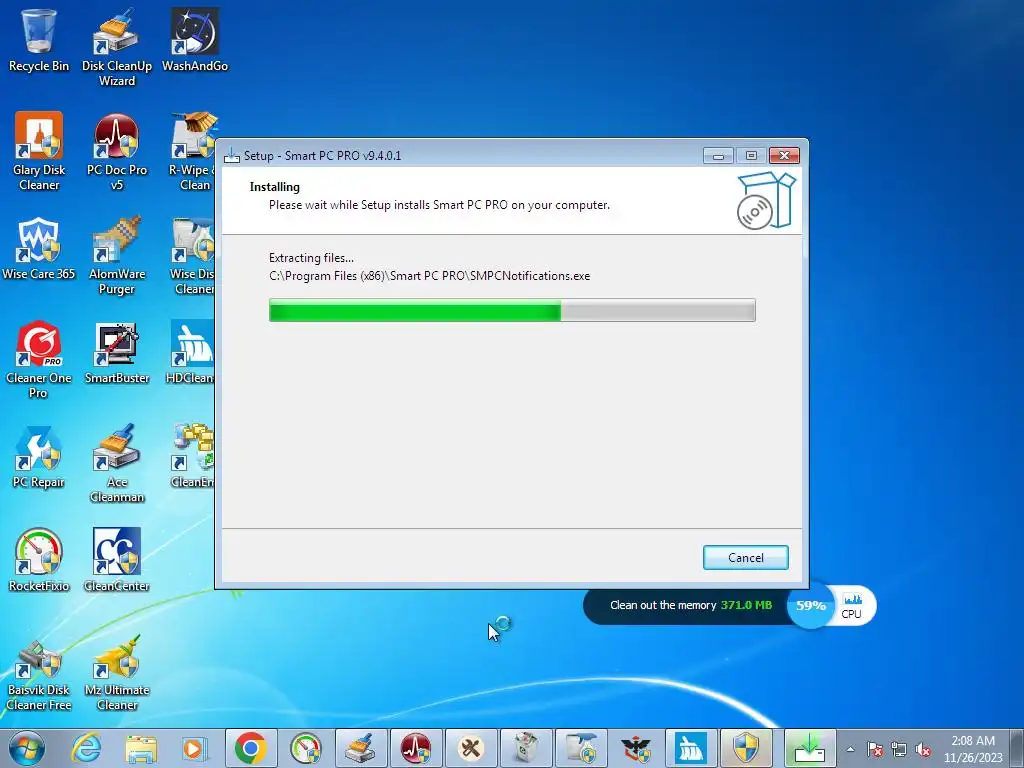Image resolution: width=1024 pixels, height=768 pixels.
Task: Switch to HDCleaner broom taskbar item
Action: point(690,748)
